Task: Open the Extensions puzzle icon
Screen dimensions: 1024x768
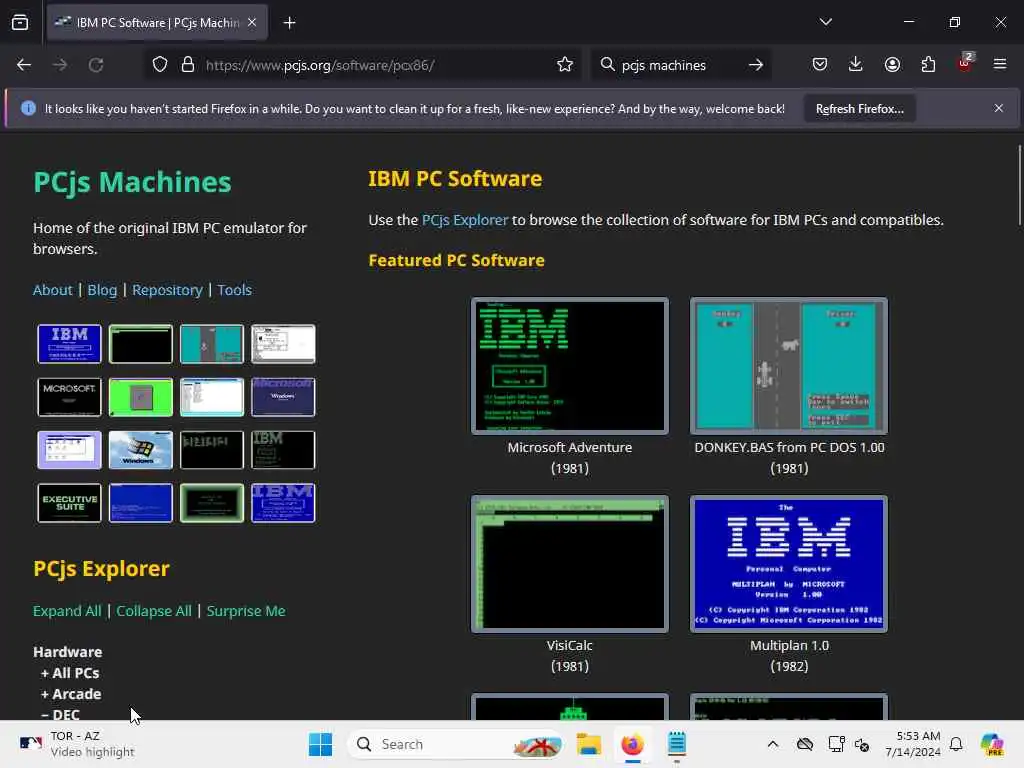Action: (x=928, y=65)
